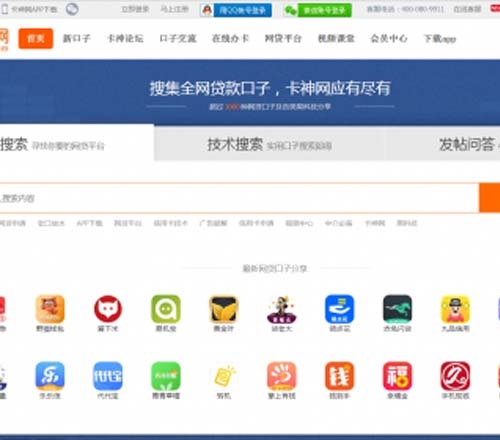Open the red cat-face app icon
The height and width of the screenshot is (440, 500).
[x=108, y=309]
